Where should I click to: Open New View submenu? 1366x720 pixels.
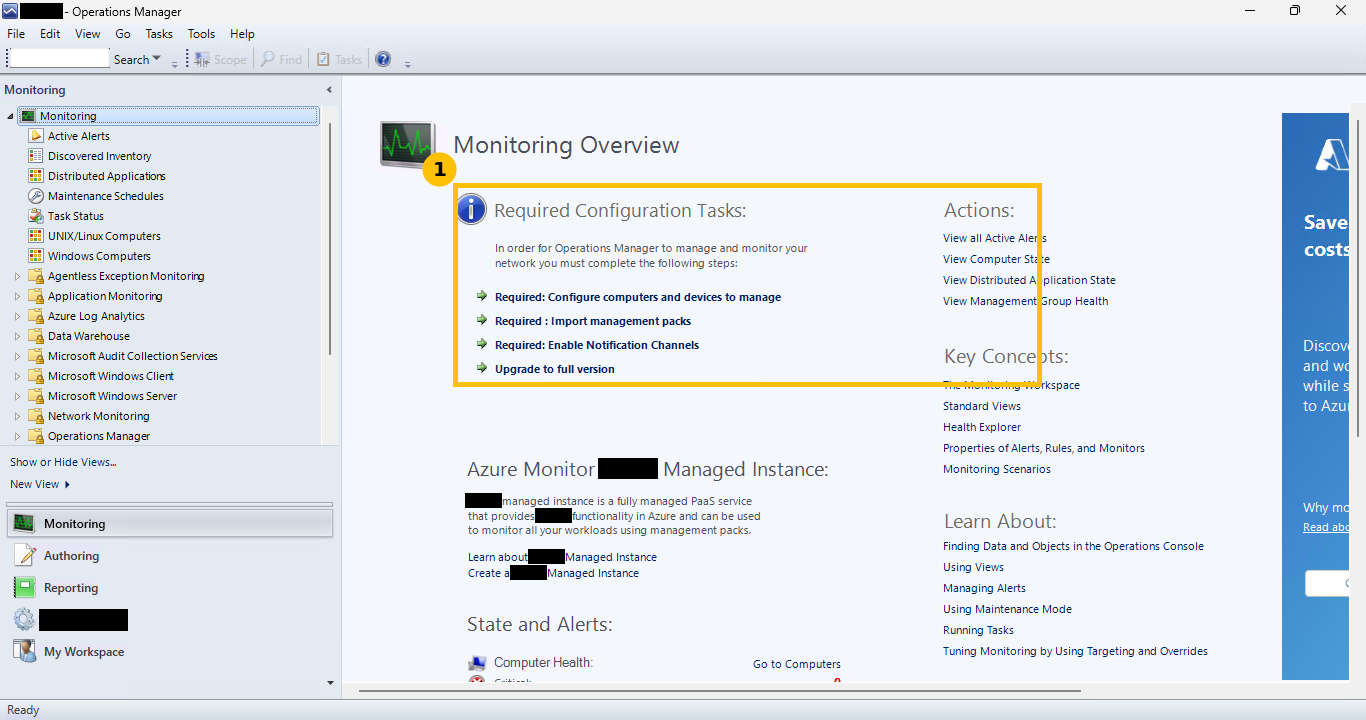point(40,484)
